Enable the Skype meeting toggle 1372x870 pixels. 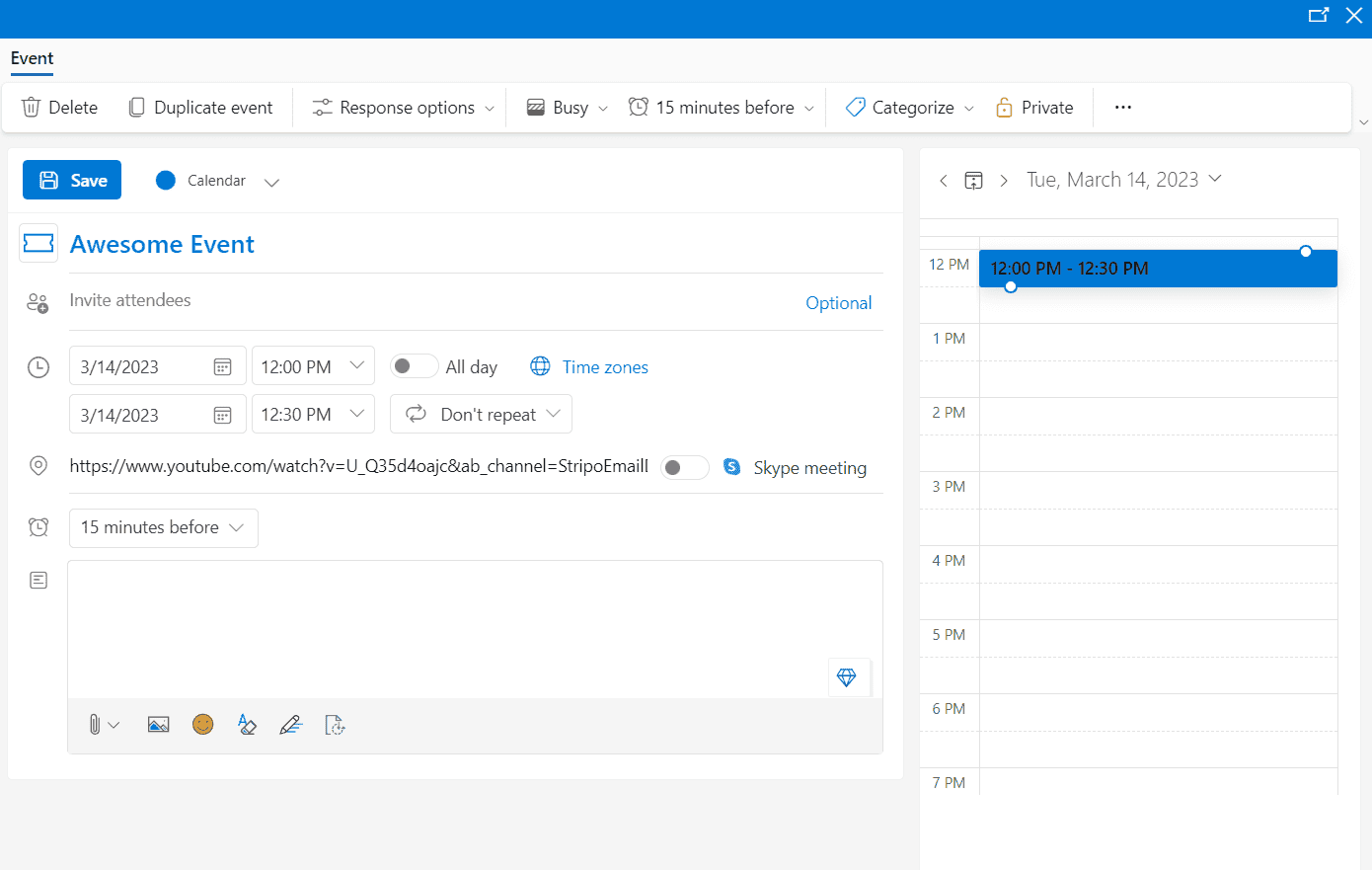tap(685, 466)
